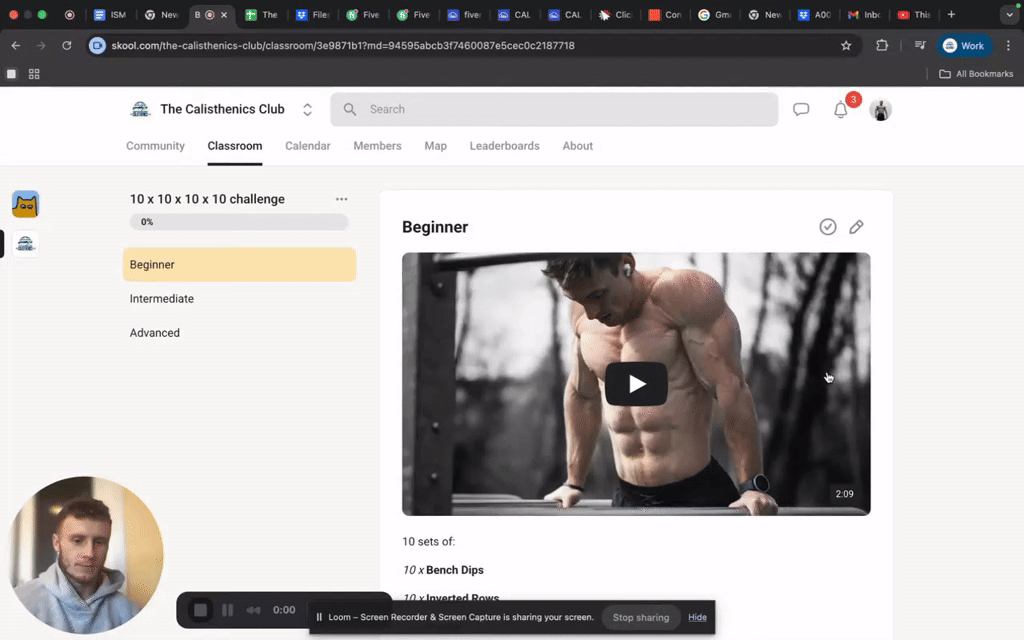Image resolution: width=1024 pixels, height=640 pixels.
Task: Click the Loom webcam bubble
Action: pyautogui.click(x=85, y=555)
